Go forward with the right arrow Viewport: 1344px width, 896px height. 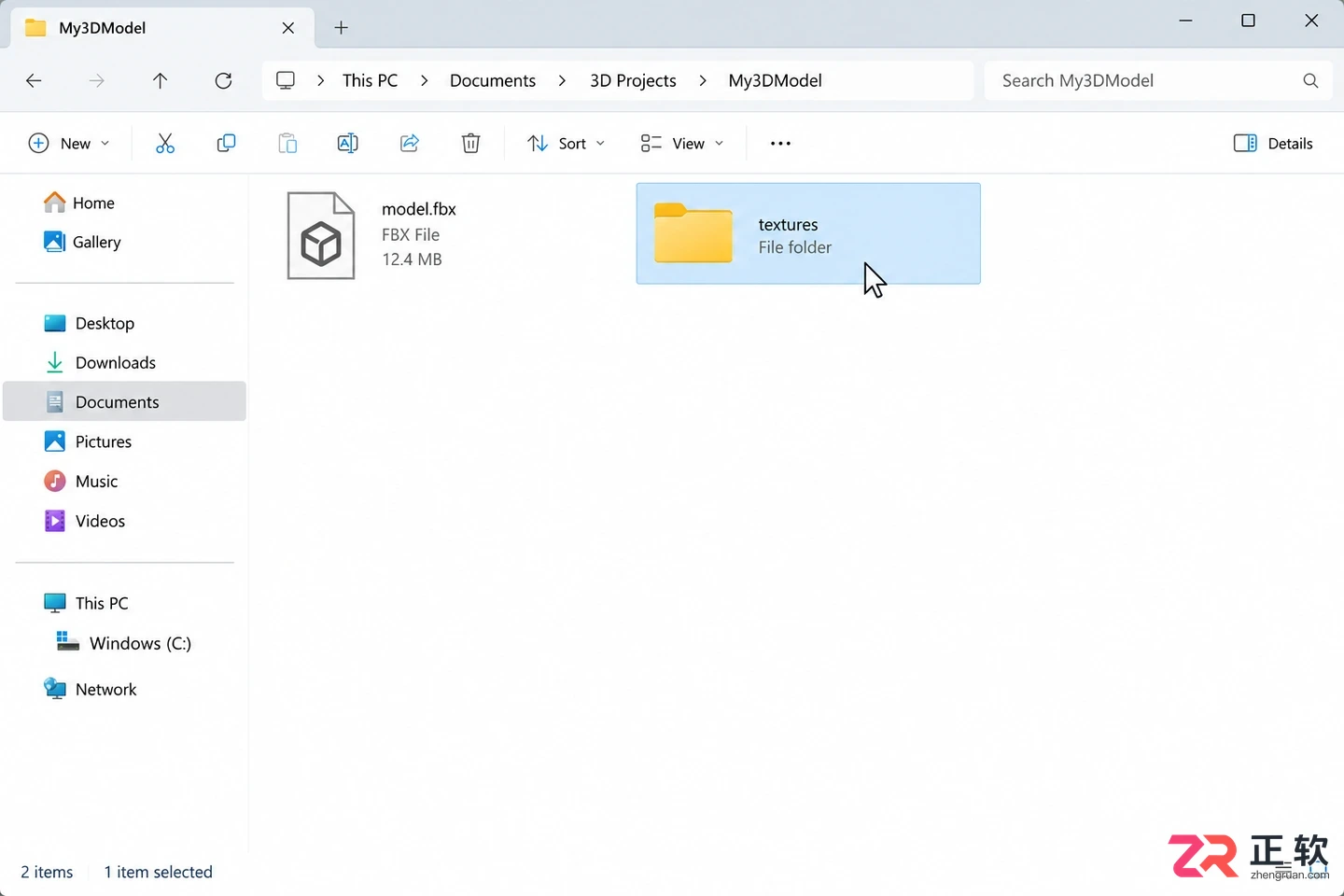pos(97,80)
